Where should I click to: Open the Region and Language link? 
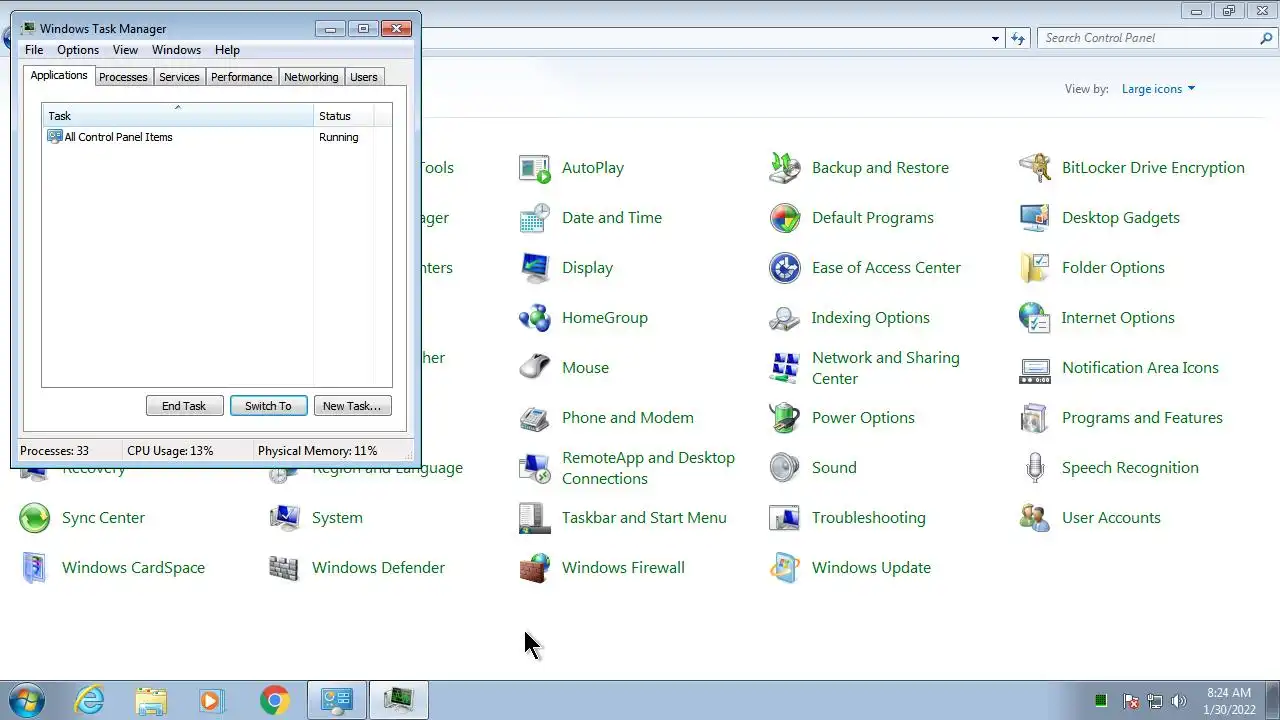coord(387,468)
